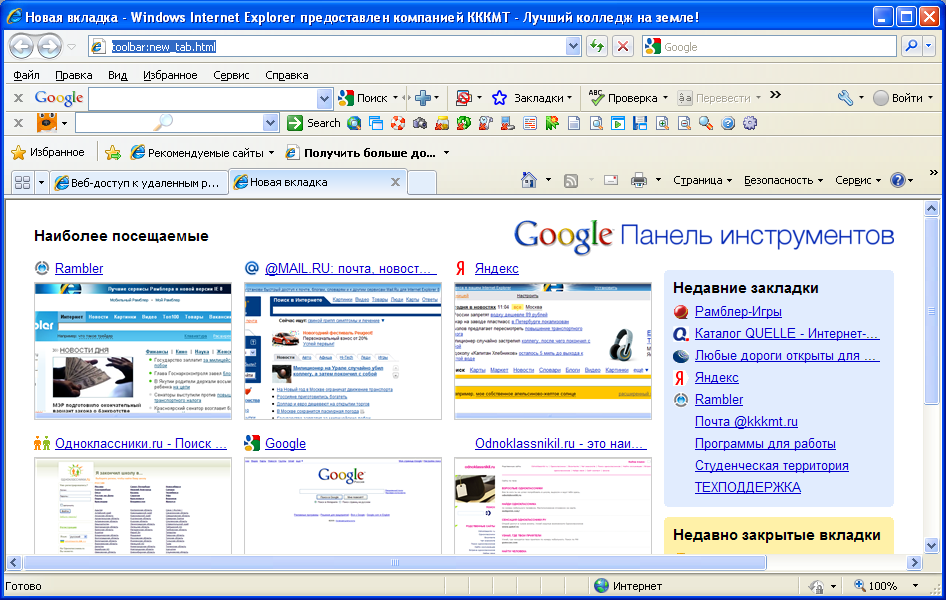
Task: Open search provider dropdown arrow
Action: click(929, 46)
